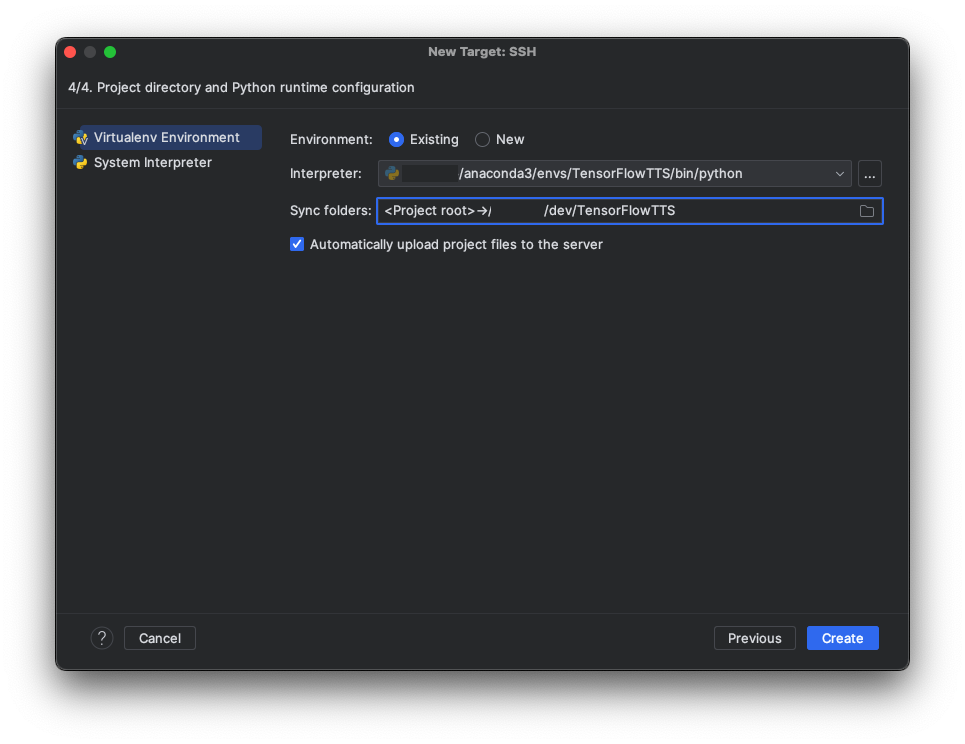Cancel the SSH target setup
The width and height of the screenshot is (965, 744).
point(160,638)
